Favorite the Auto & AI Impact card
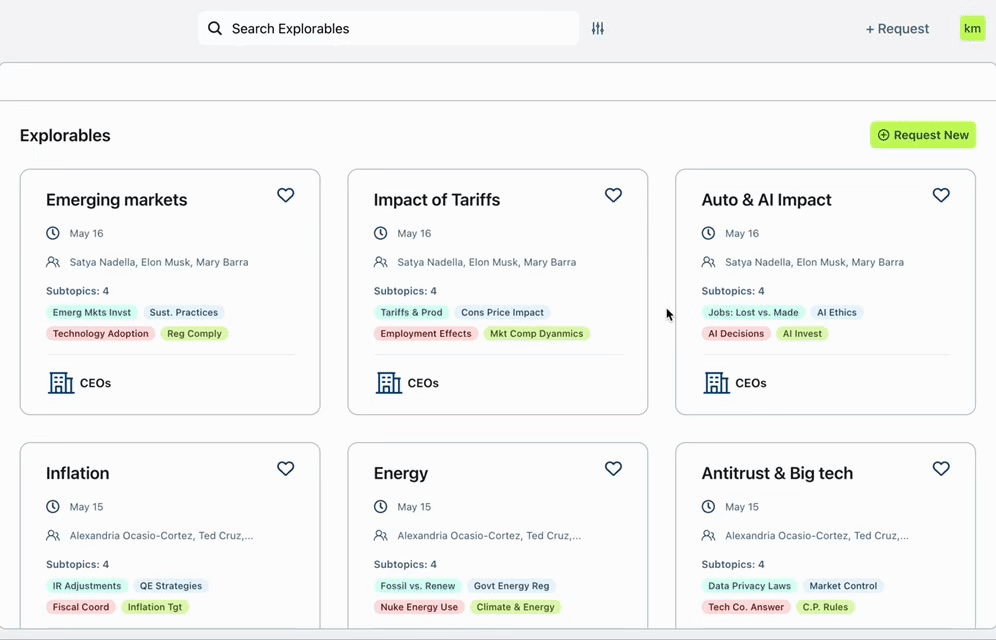The width and height of the screenshot is (996, 640). coord(941,195)
